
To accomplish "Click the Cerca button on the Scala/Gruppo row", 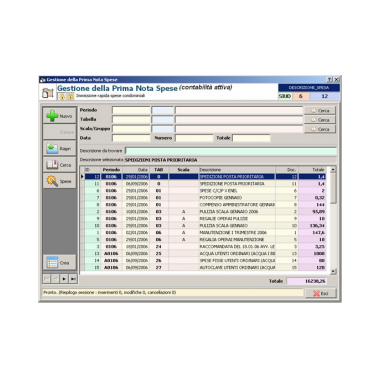I will tap(320, 129).
